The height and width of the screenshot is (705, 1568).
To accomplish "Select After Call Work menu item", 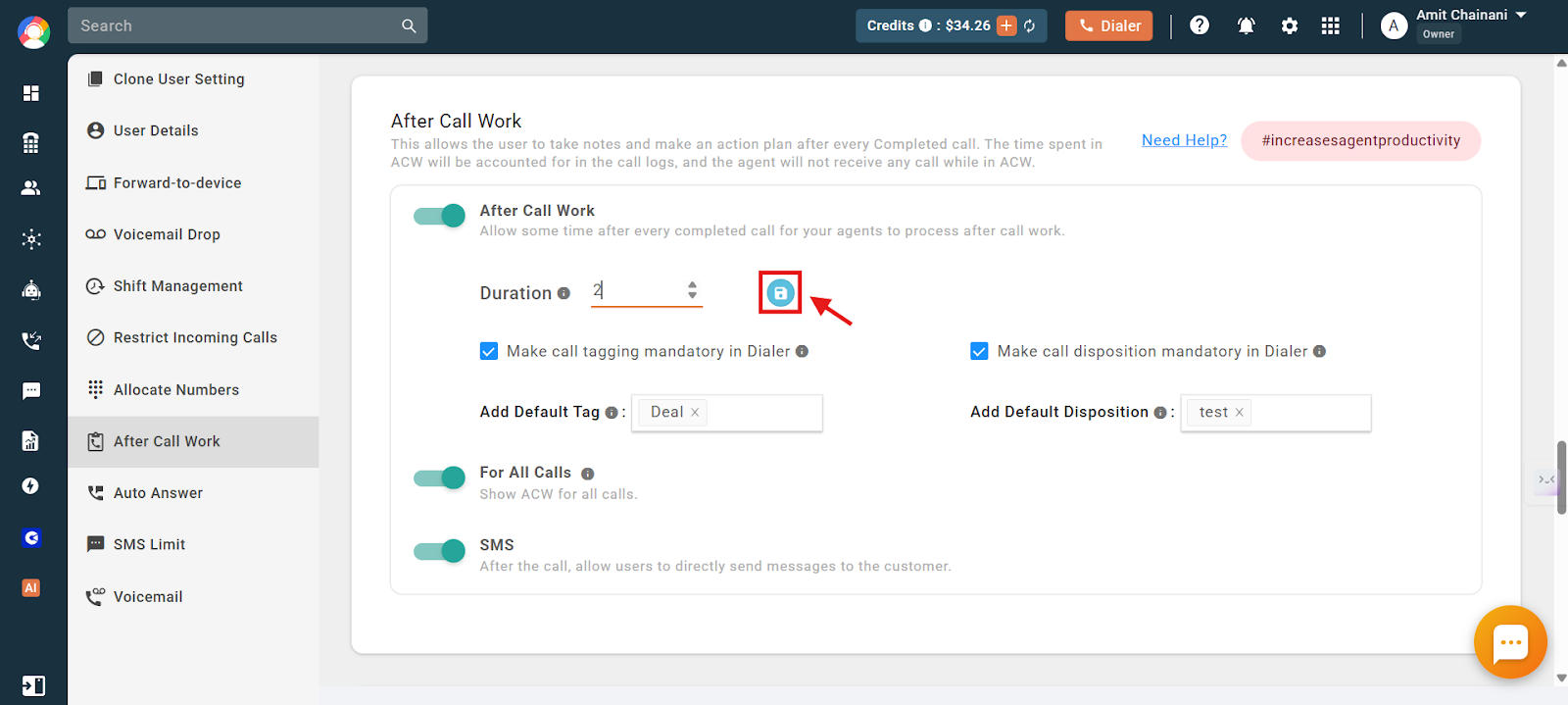I will pyautogui.click(x=193, y=441).
